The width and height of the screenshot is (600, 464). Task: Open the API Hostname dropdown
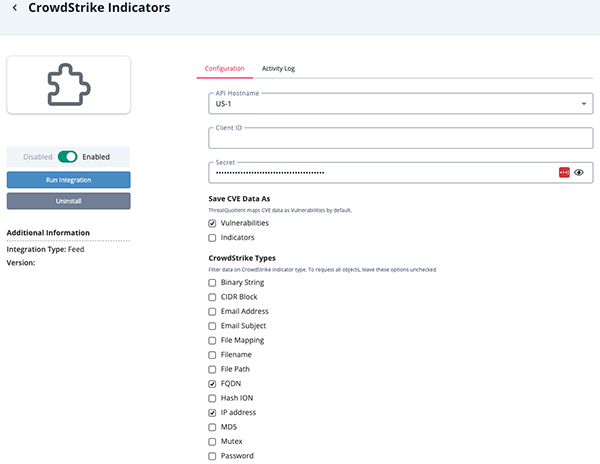401,104
